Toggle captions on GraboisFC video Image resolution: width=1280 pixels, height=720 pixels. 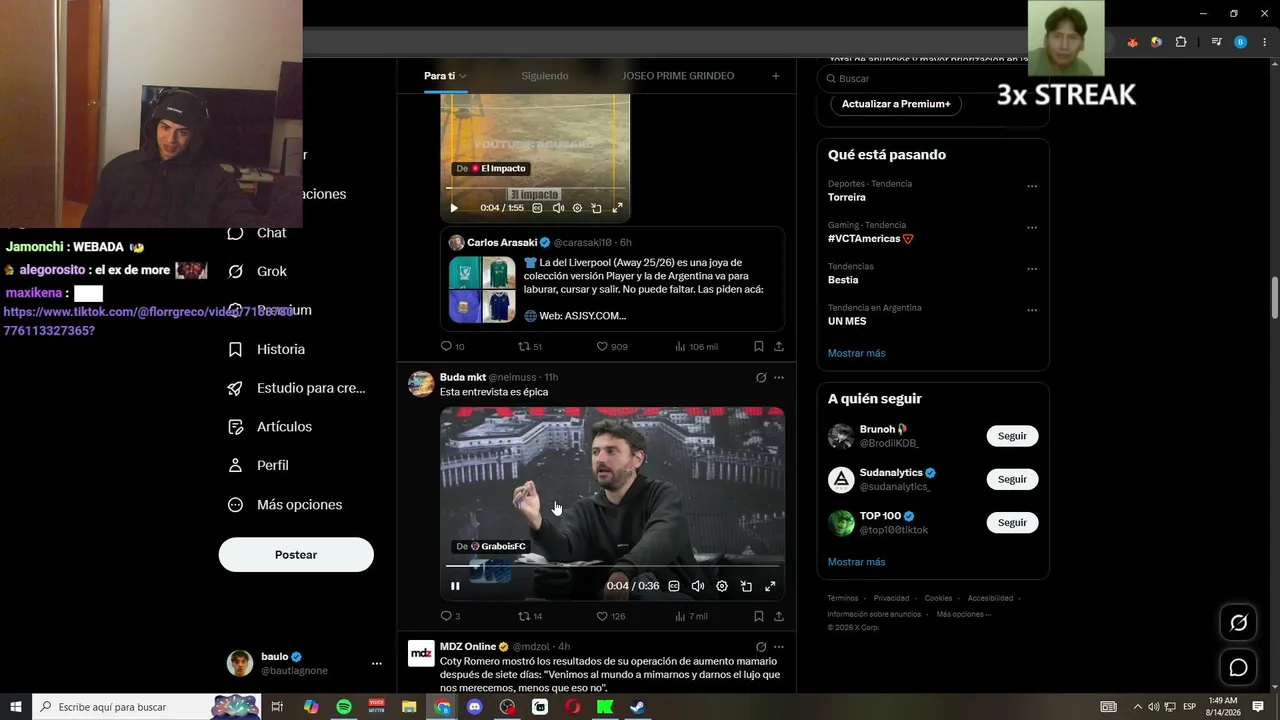(x=674, y=586)
